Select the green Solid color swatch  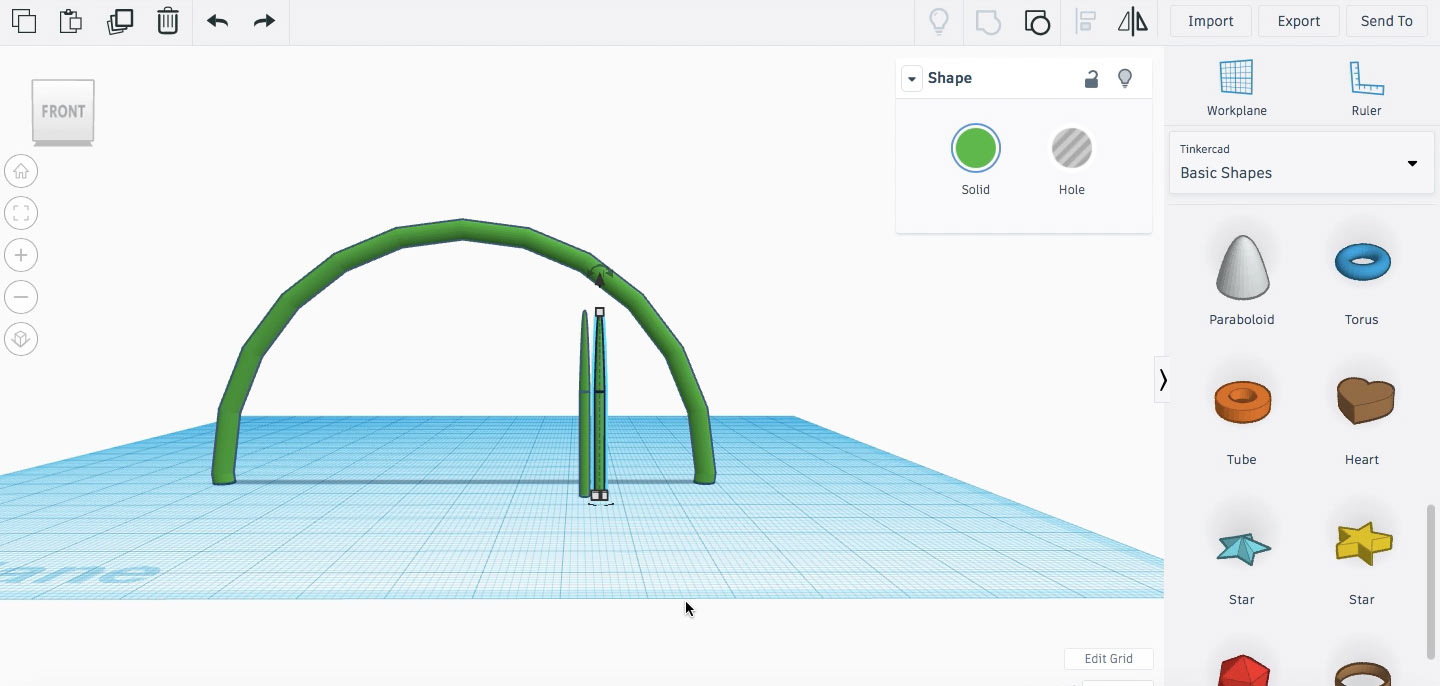975,149
